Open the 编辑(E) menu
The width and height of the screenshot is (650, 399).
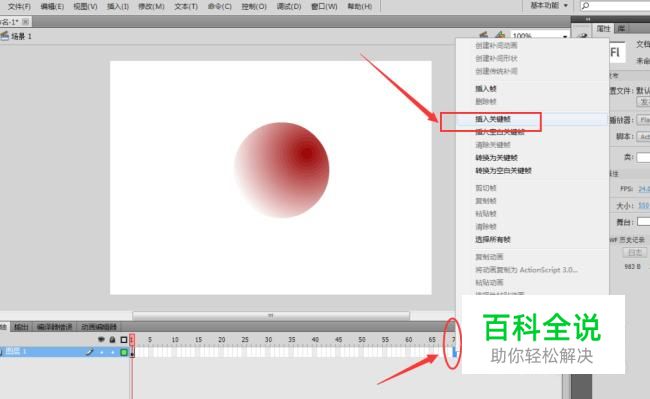click(52, 7)
